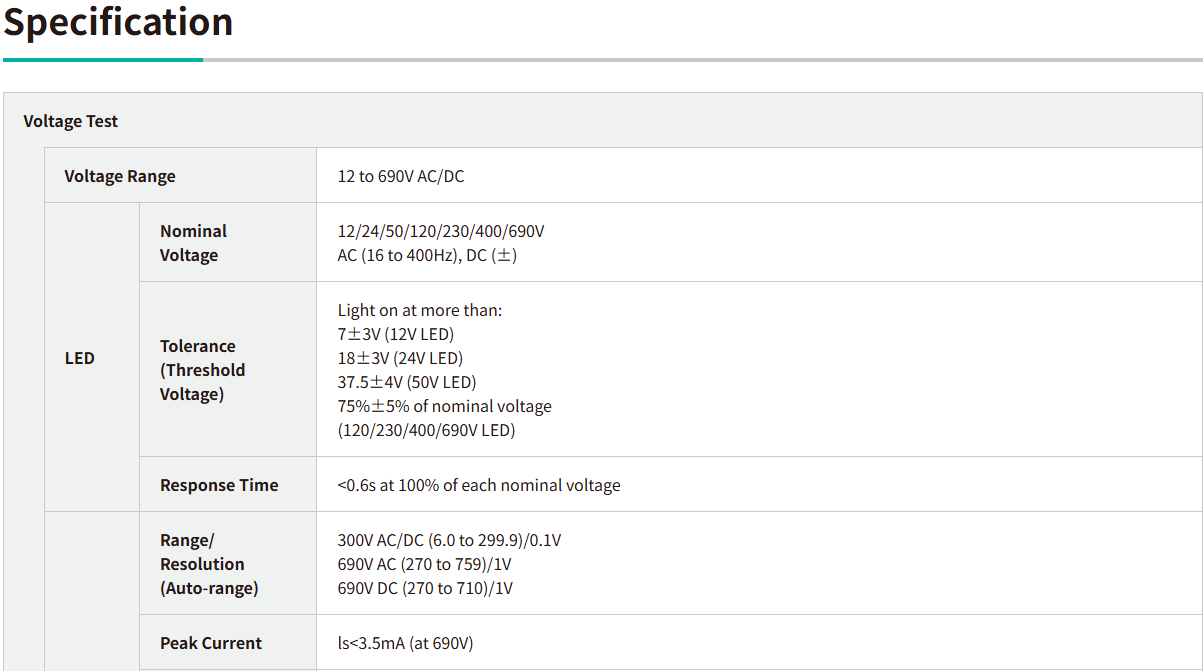Click the Peak Current row label
The height and width of the screenshot is (671, 1203).
click(211, 643)
